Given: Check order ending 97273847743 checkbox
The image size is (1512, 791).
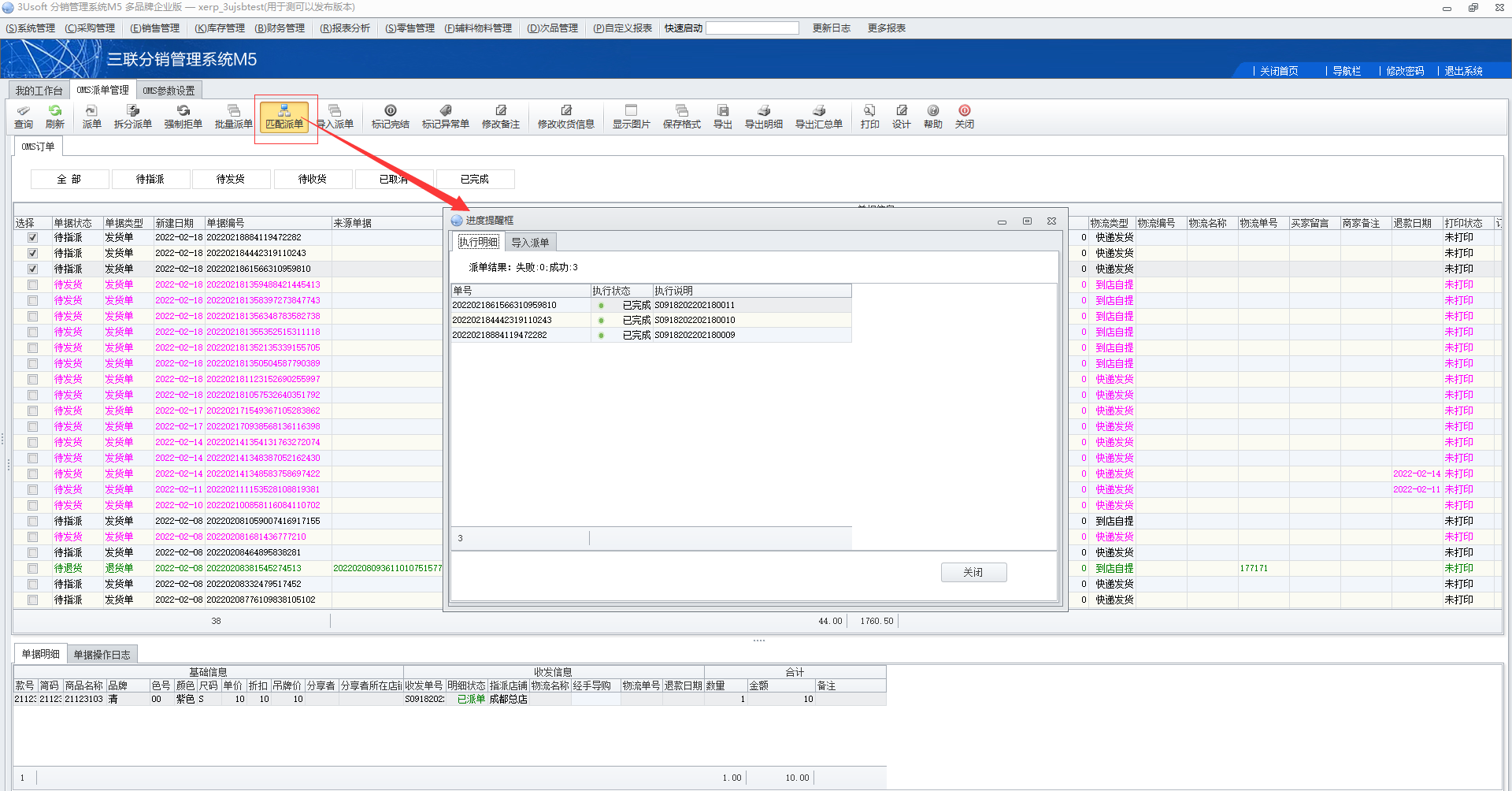Looking at the screenshot, I should pos(32,300).
